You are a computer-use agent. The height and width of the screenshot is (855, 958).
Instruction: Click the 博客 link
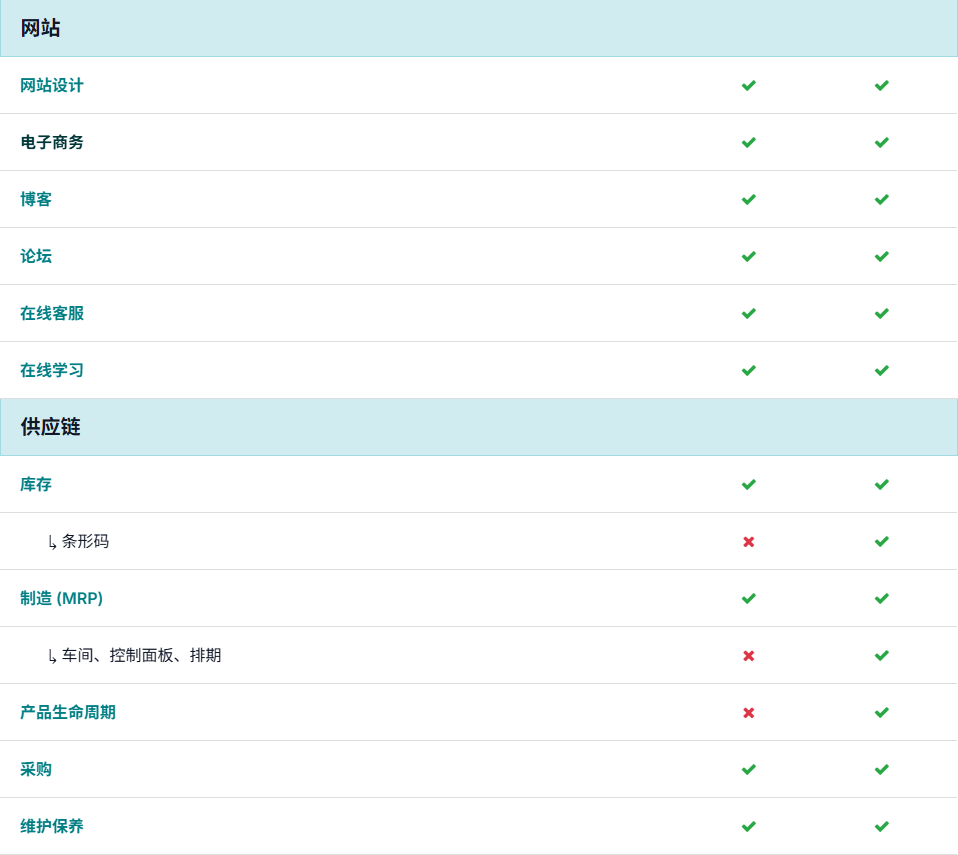click(x=36, y=200)
